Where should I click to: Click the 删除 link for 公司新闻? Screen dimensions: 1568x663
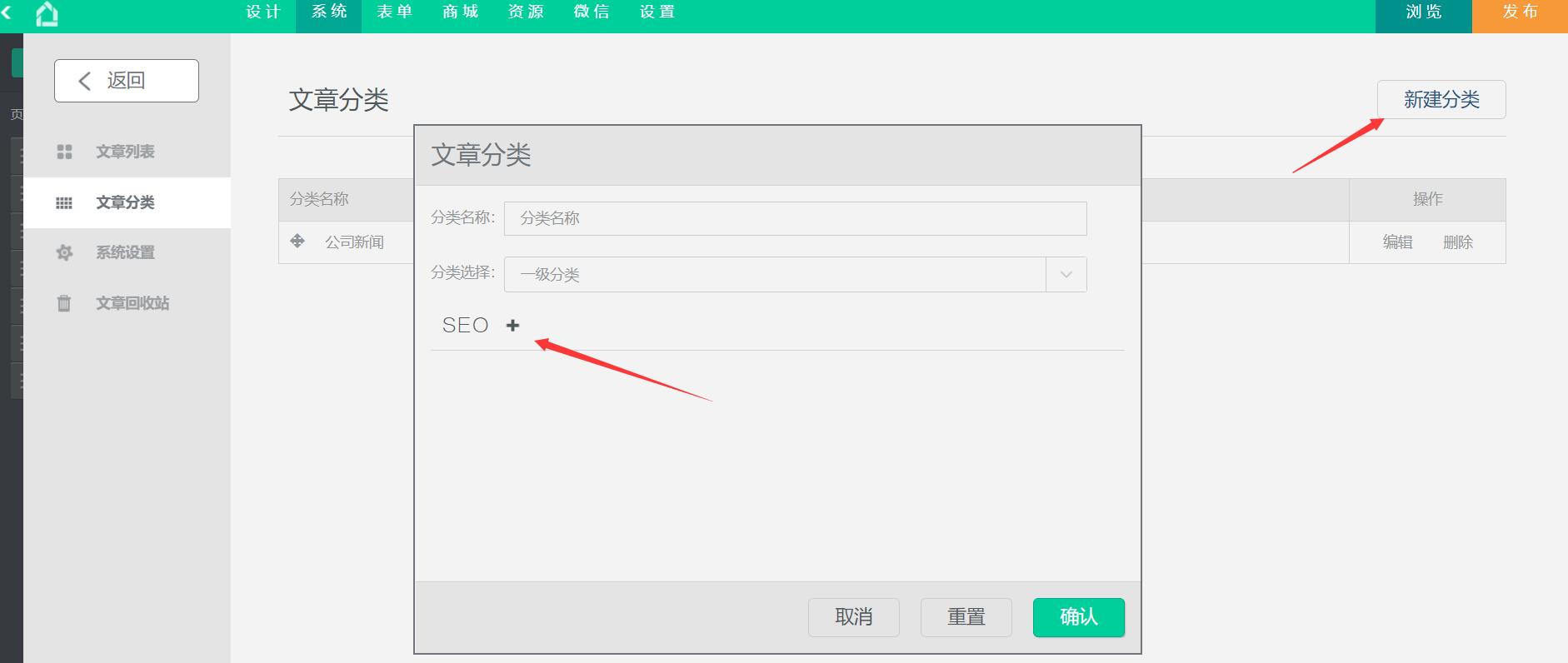[x=1458, y=242]
